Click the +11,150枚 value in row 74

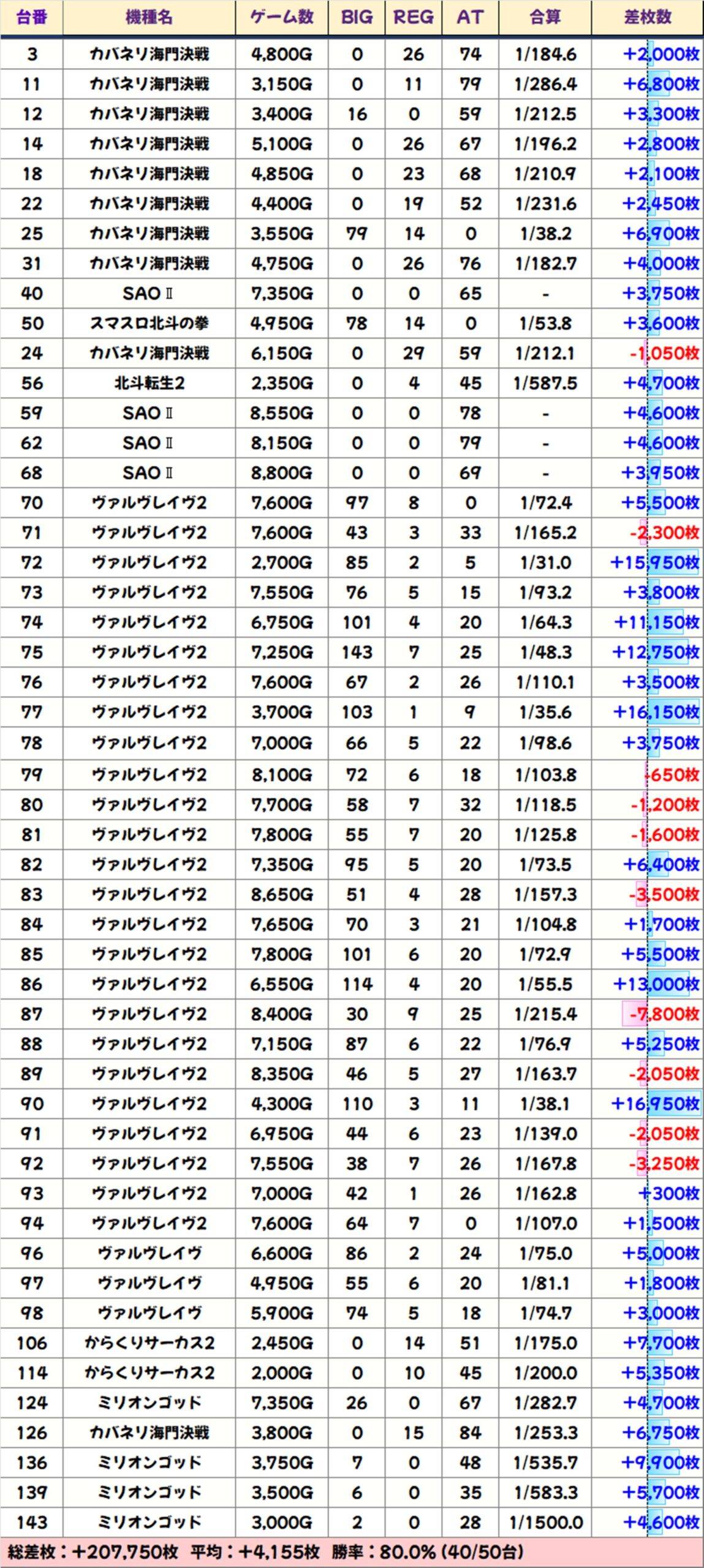coord(657,623)
